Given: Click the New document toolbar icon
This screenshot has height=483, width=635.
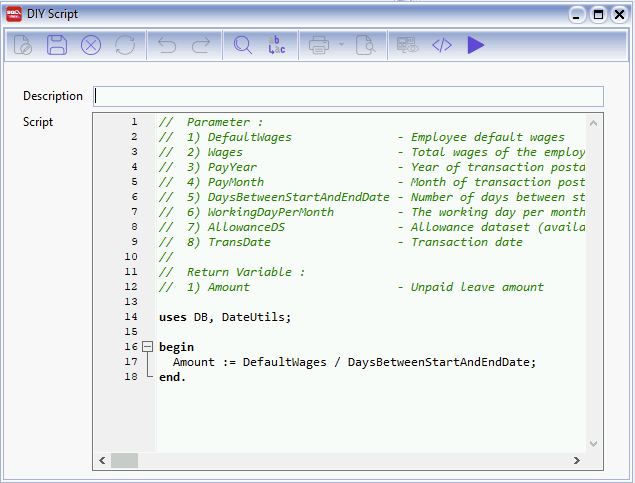Looking at the screenshot, I should (x=24, y=45).
